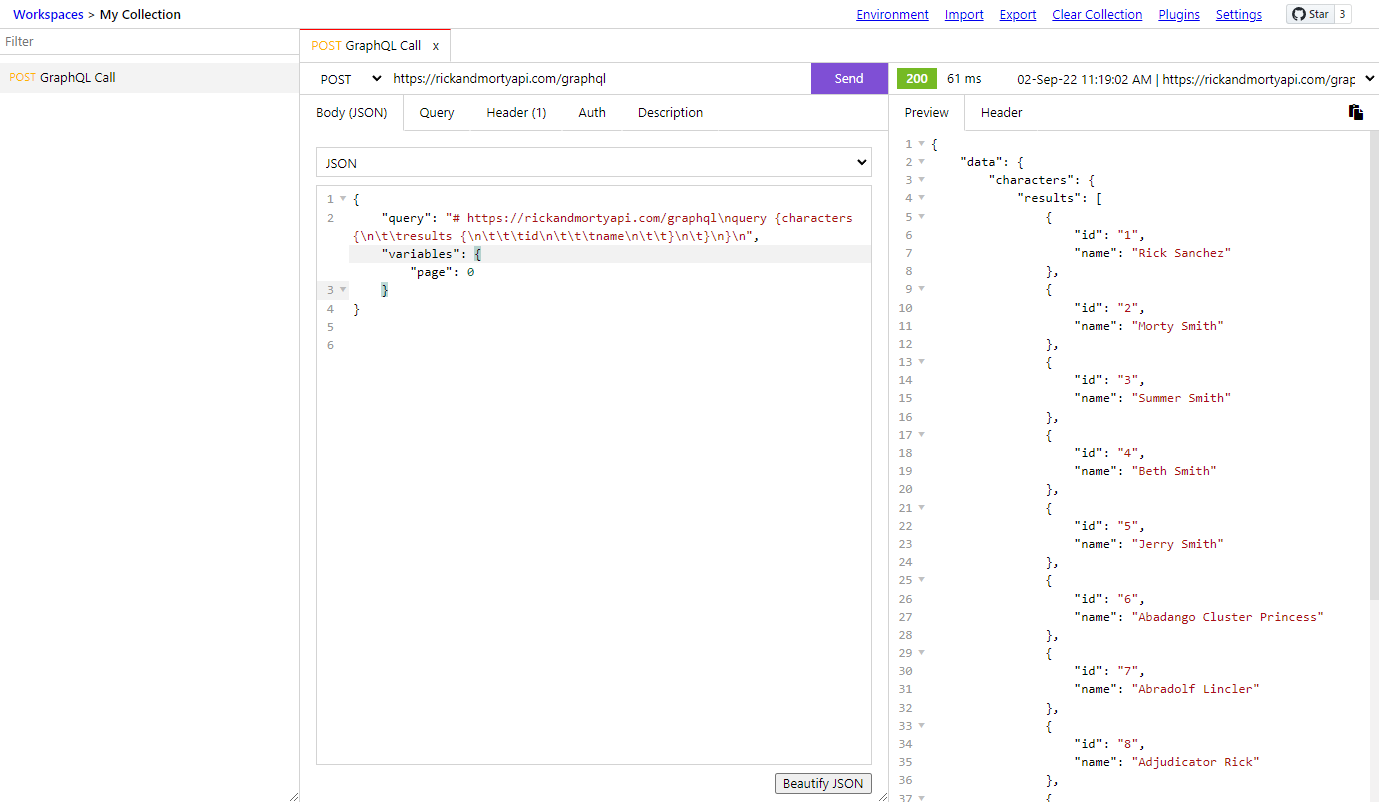Viewport: 1379px width, 802px height.
Task: Open the Query tab
Action: (437, 113)
